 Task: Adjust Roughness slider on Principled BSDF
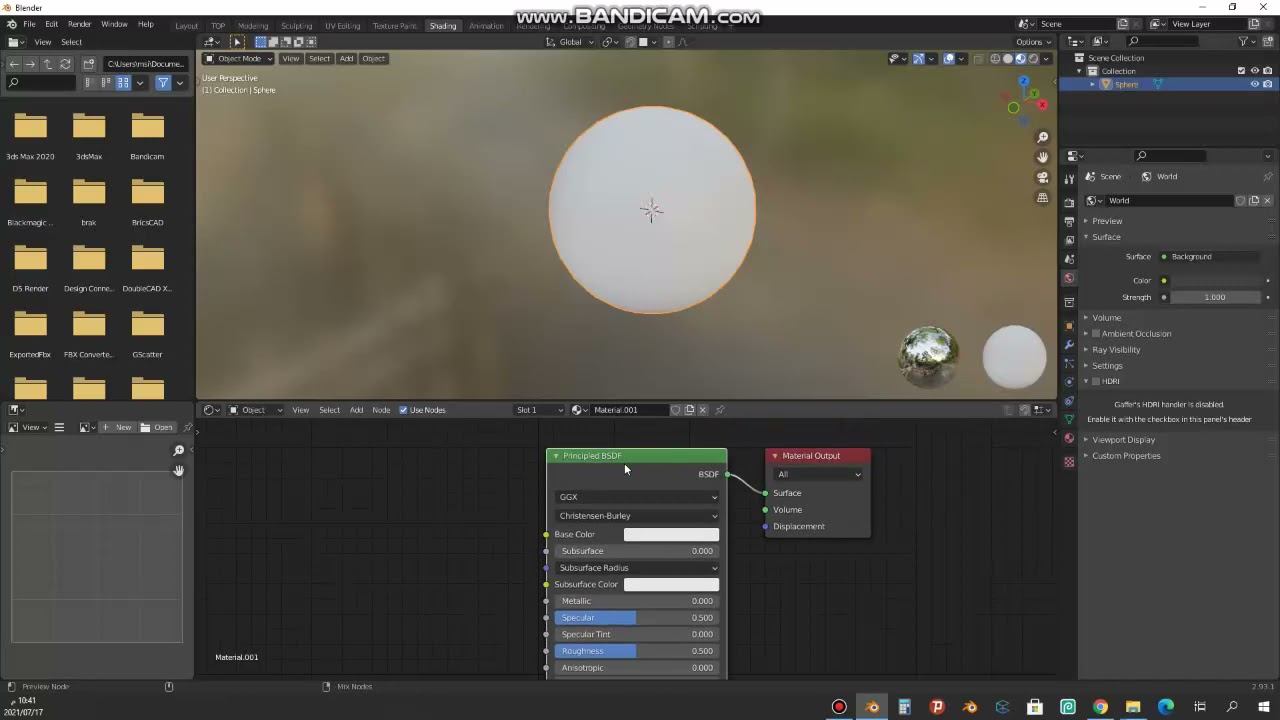[x=637, y=651]
